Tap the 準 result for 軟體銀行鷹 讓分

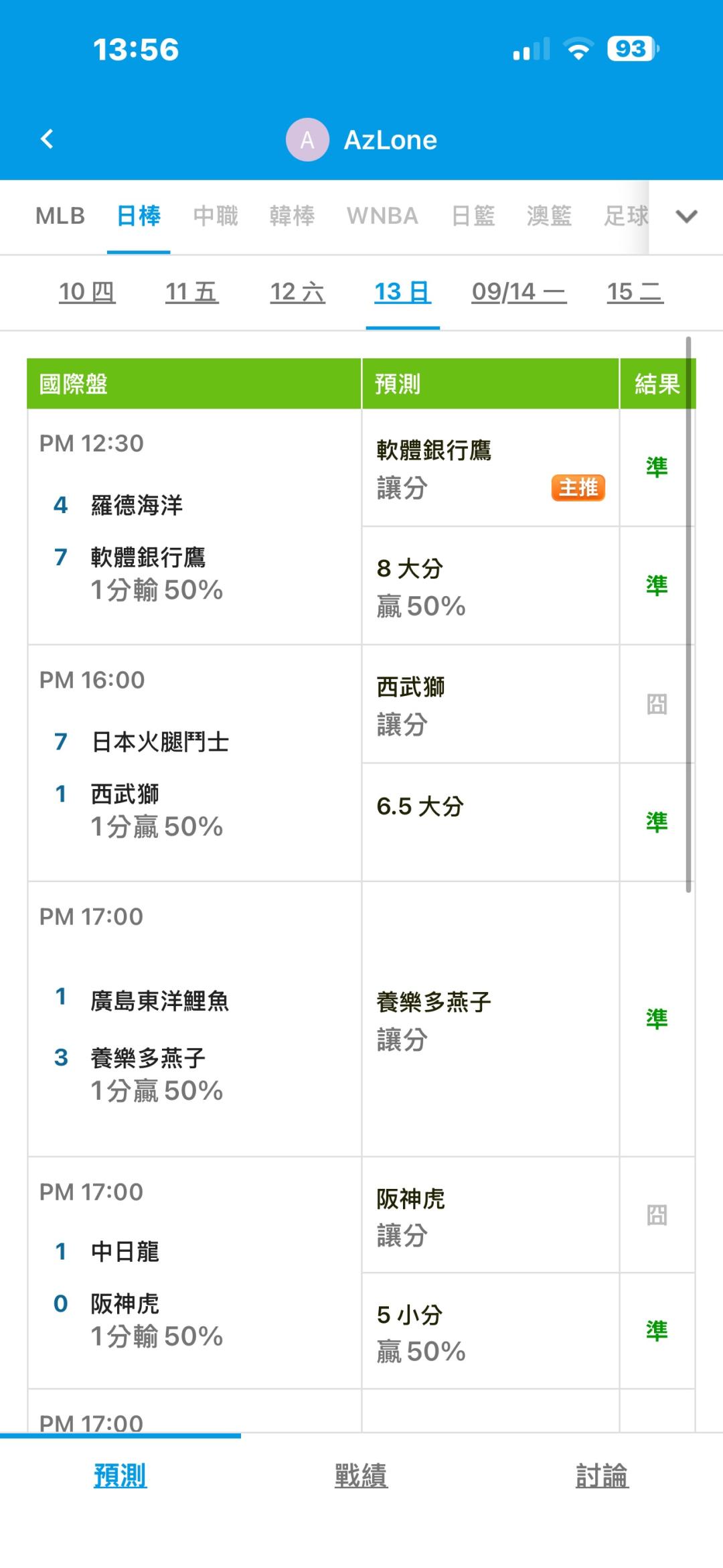(657, 467)
